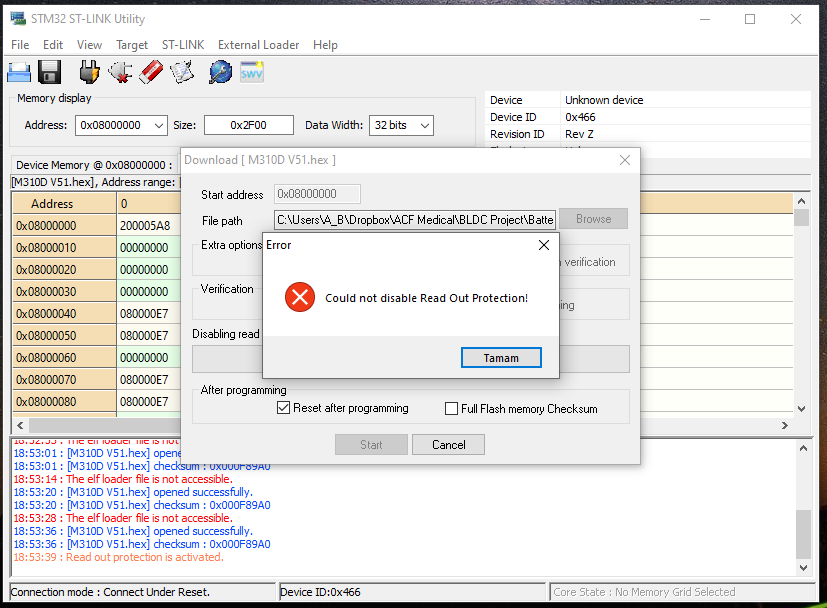Close the Download dialog with X
The height and width of the screenshot is (608, 827).
tap(625, 160)
